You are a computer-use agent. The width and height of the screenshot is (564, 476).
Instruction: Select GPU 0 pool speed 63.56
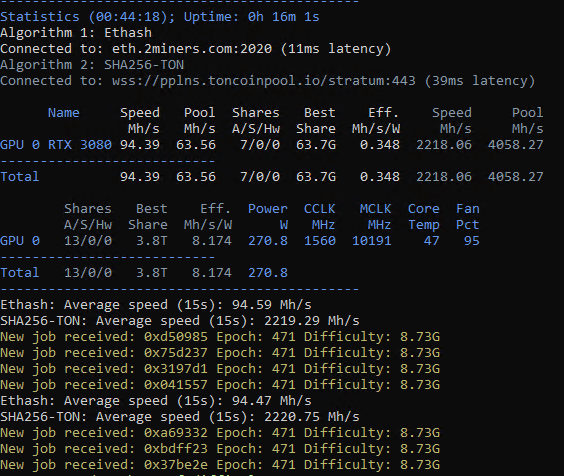[x=196, y=145]
